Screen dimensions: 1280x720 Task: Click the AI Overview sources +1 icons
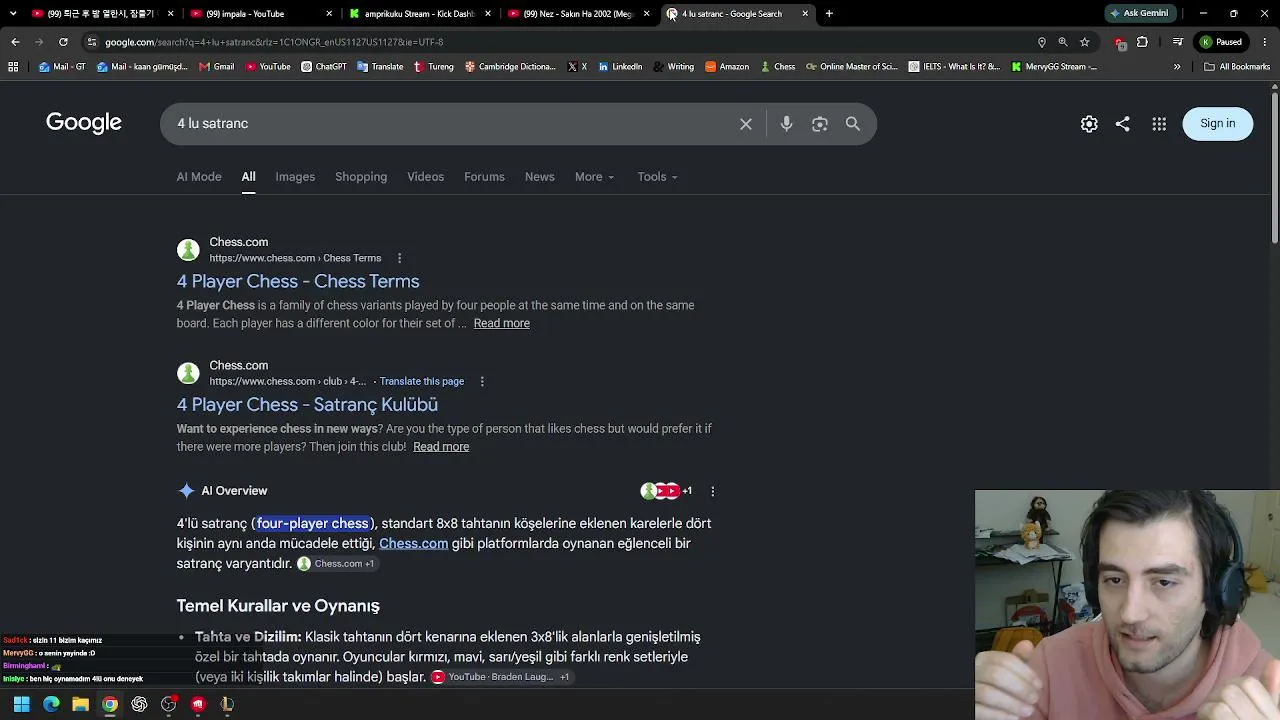[667, 491]
